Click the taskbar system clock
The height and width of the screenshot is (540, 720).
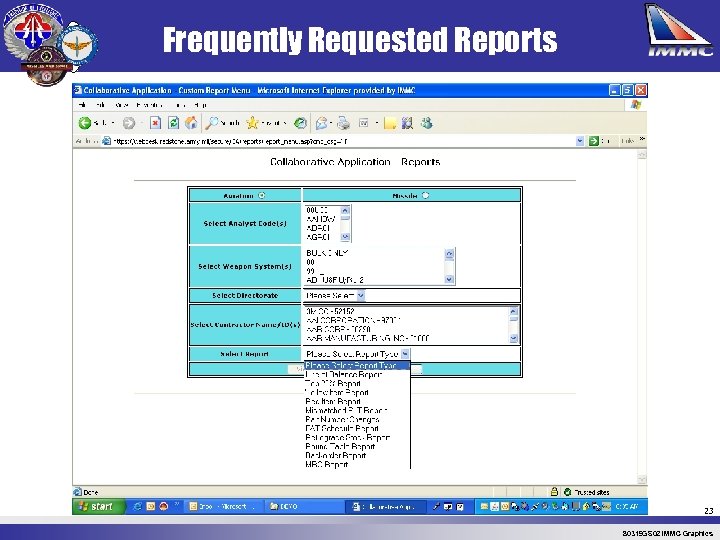pos(627,506)
